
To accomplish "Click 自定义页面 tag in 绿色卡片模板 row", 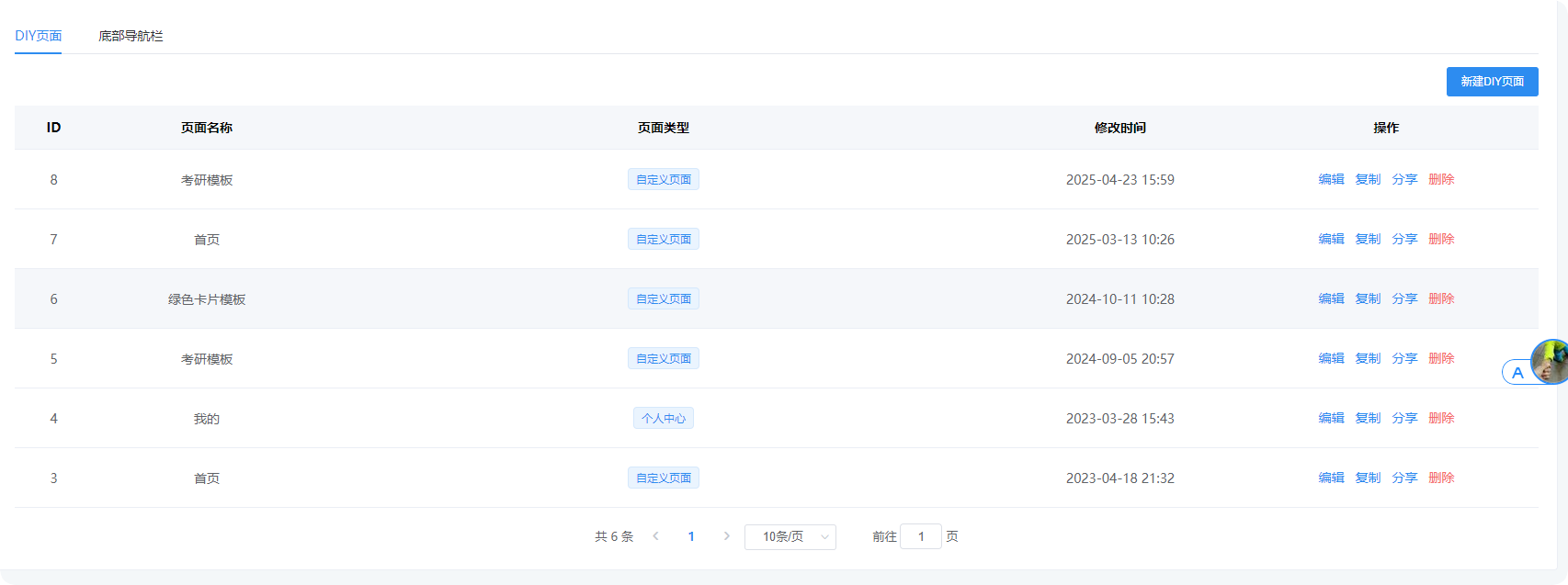I will 664,298.
